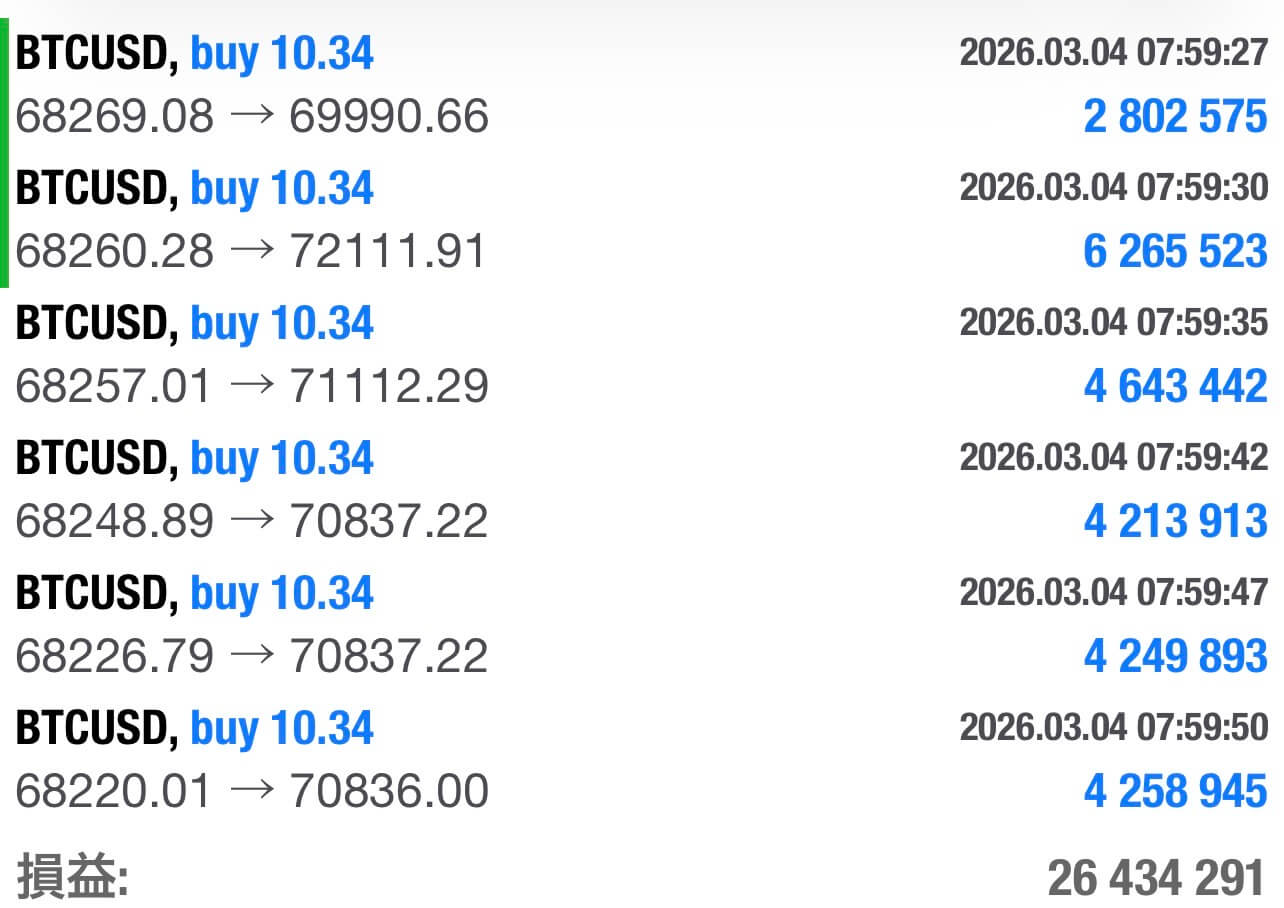Select price line 68248.89 → 70837.22
Screen dimensions: 1284x908
(252, 521)
